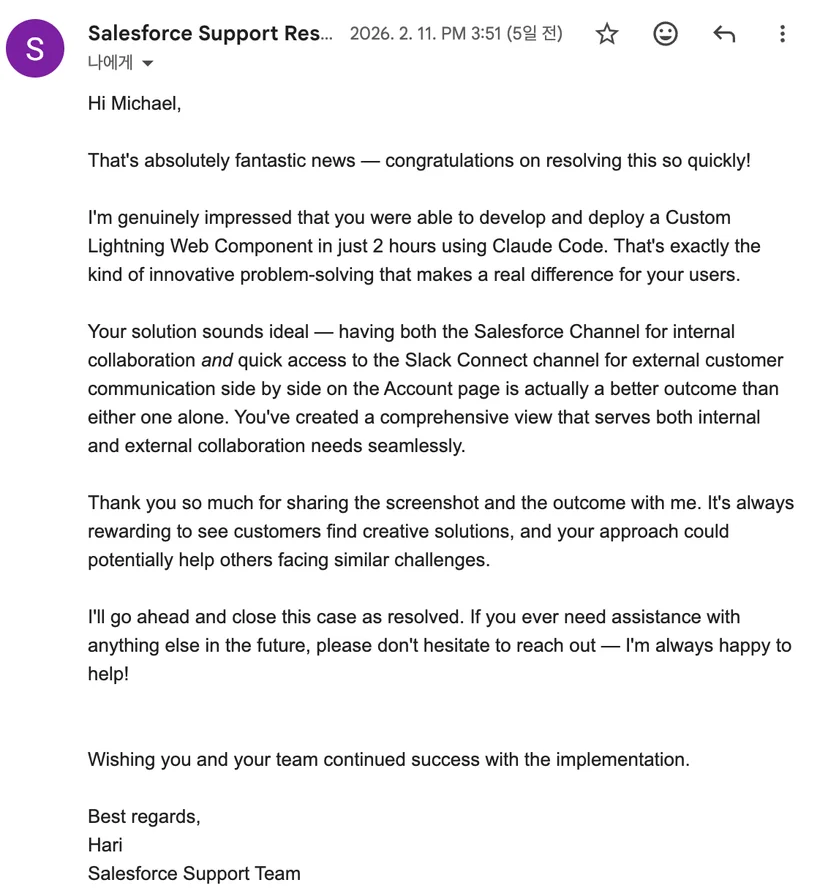
Task: Click the Best regards closing line
Action: 144,817
